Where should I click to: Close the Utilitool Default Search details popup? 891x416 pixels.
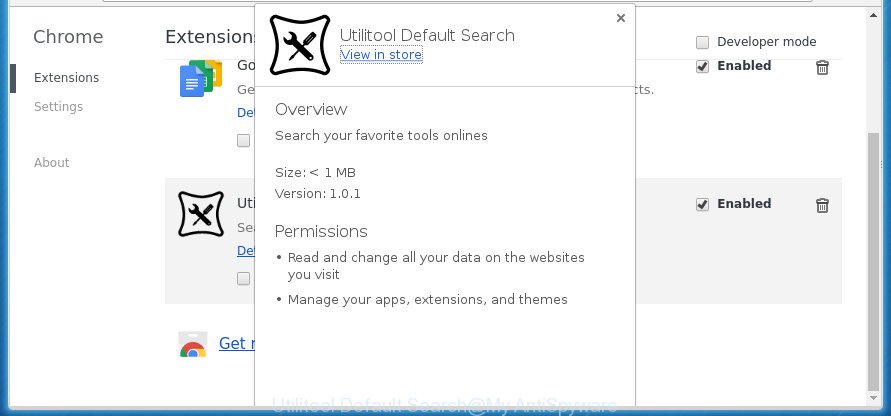621,18
